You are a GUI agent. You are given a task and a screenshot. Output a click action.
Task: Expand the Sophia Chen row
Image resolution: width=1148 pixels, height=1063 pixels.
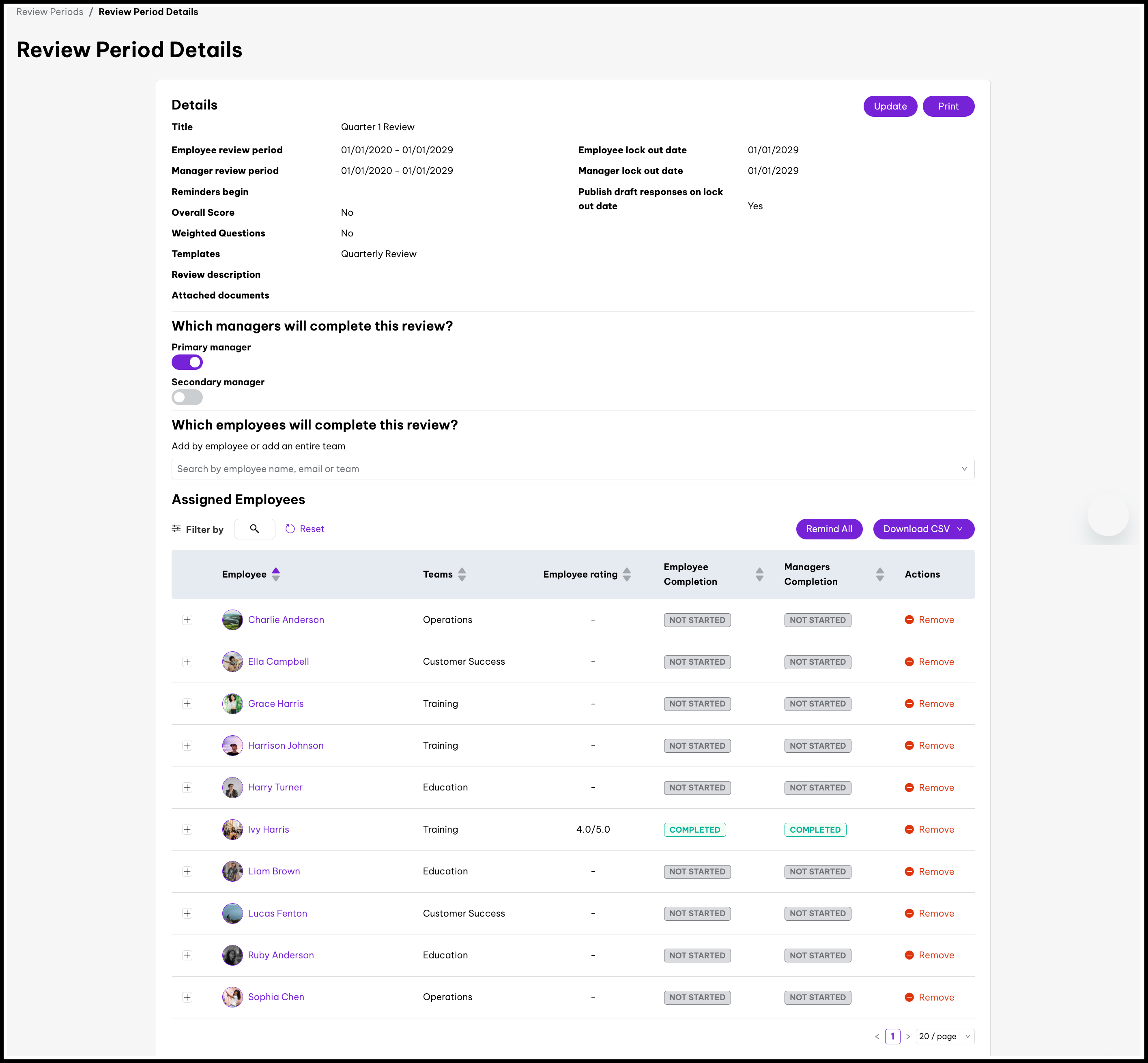click(187, 997)
